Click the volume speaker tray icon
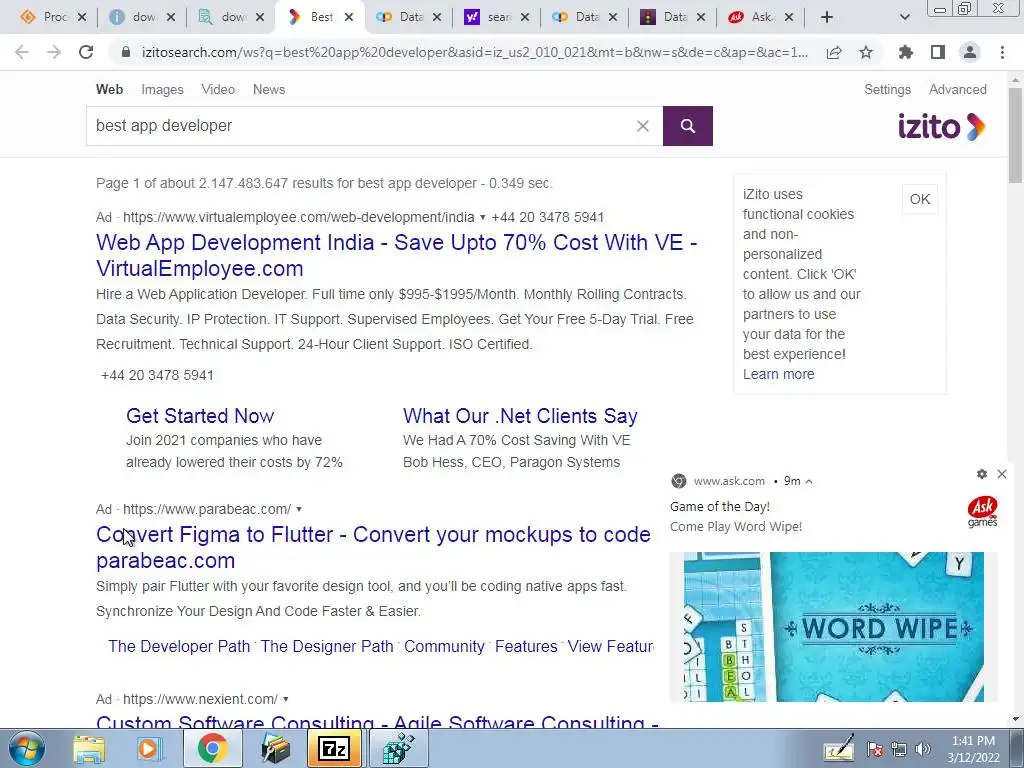The width and height of the screenshot is (1024, 768). coord(923,749)
